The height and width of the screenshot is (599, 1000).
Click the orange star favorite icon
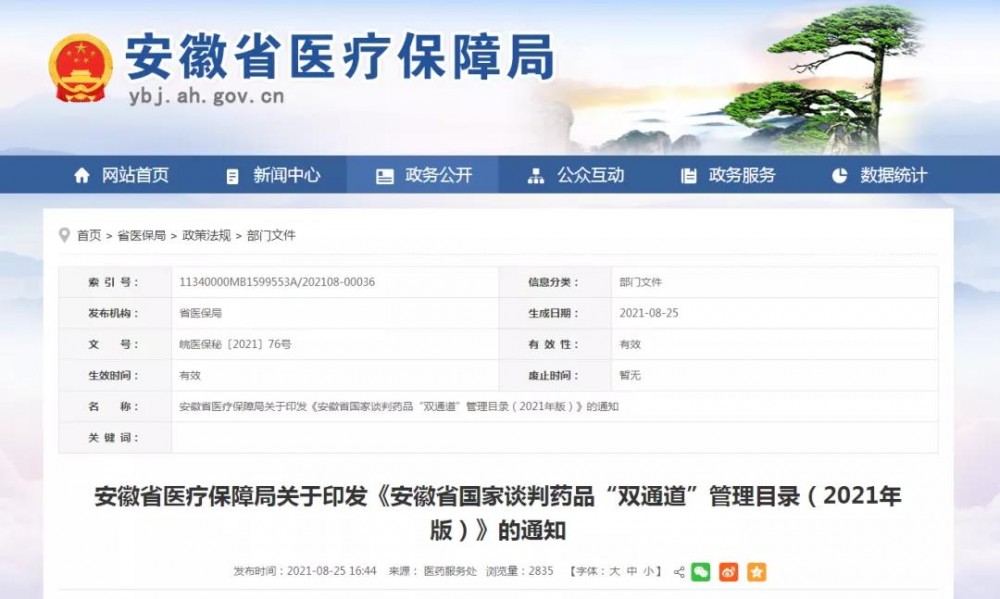756,572
